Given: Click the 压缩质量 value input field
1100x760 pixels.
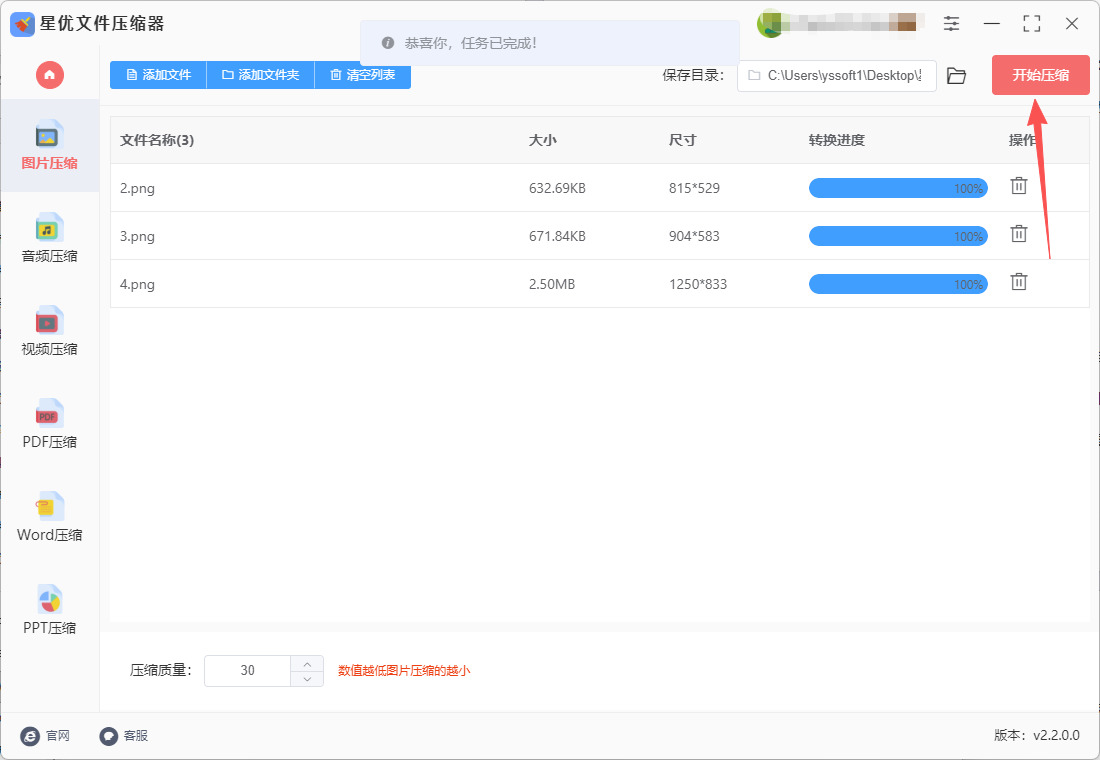Looking at the screenshot, I should pyautogui.click(x=247, y=670).
